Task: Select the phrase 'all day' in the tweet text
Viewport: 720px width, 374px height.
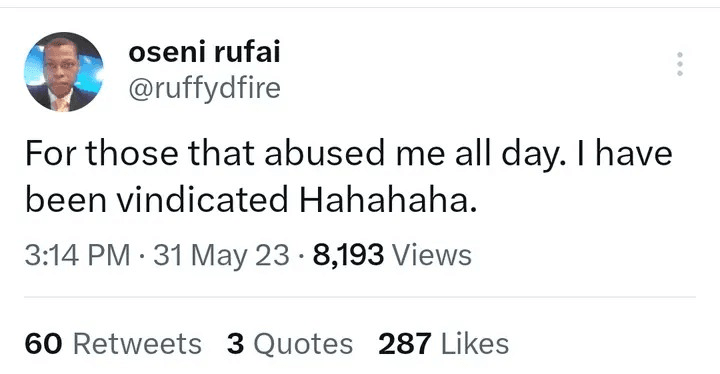Action: (x=507, y=155)
